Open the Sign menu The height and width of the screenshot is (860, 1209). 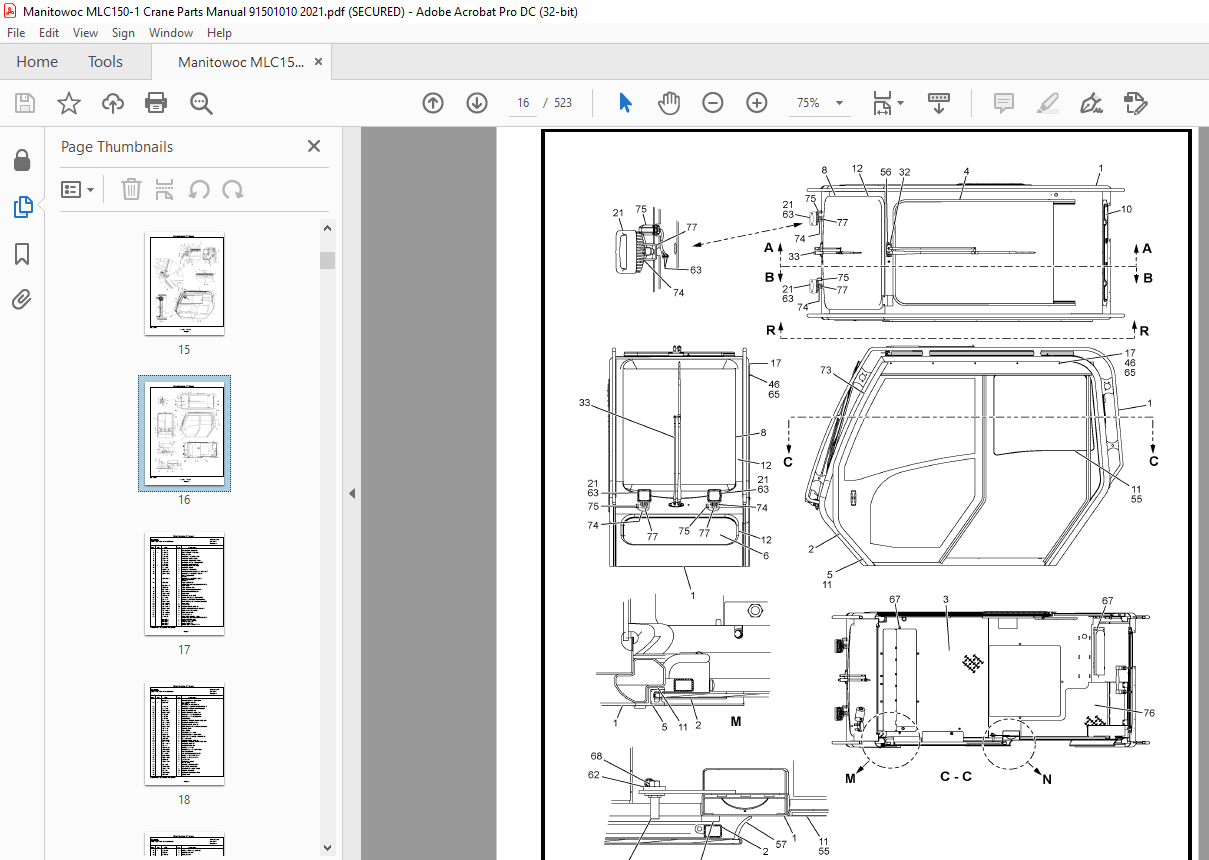pos(123,33)
